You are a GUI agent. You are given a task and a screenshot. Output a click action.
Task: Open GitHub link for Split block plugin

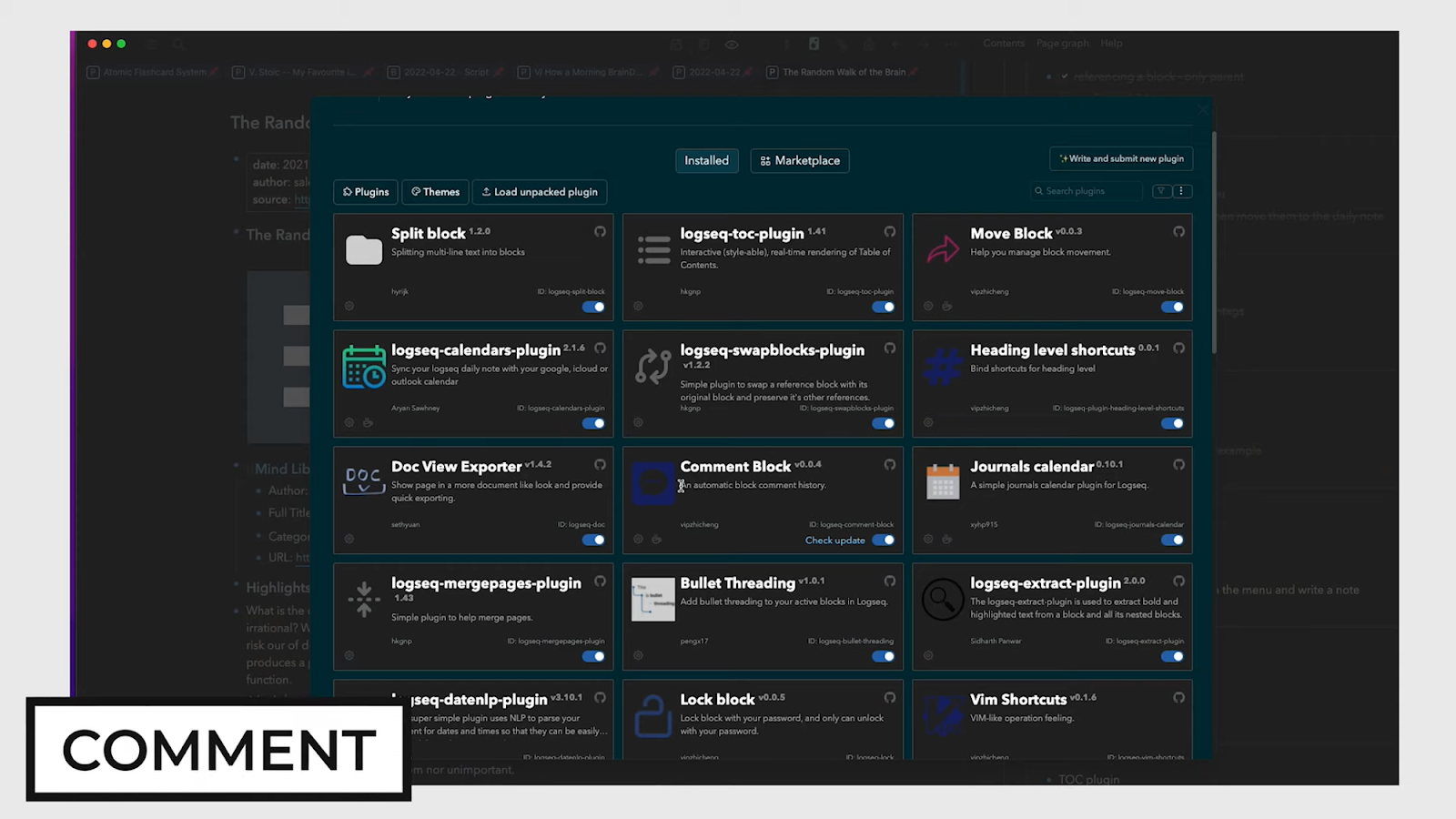(x=600, y=232)
